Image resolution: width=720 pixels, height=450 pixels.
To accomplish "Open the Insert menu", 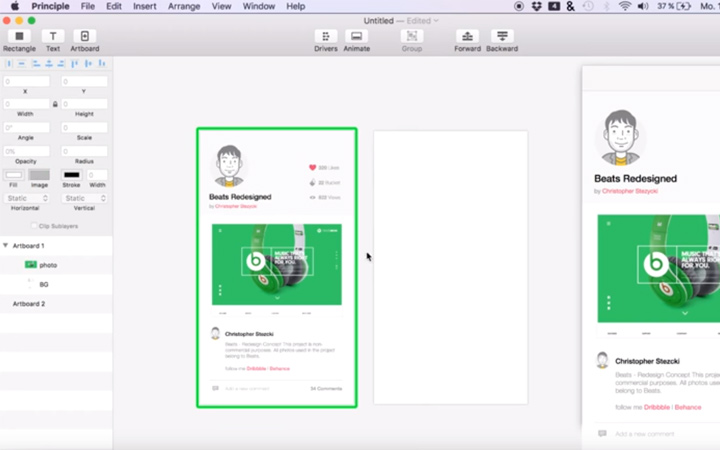I will [x=144, y=6].
